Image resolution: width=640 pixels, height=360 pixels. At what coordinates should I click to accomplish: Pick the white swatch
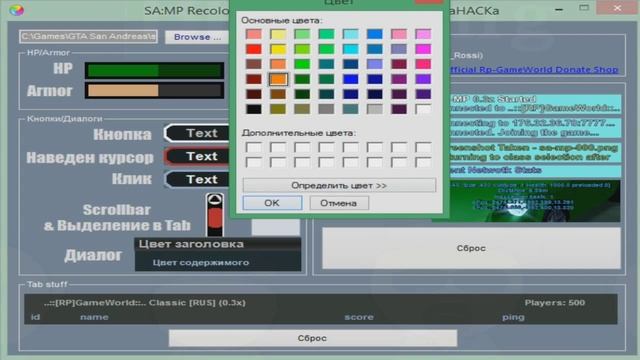(x=423, y=109)
